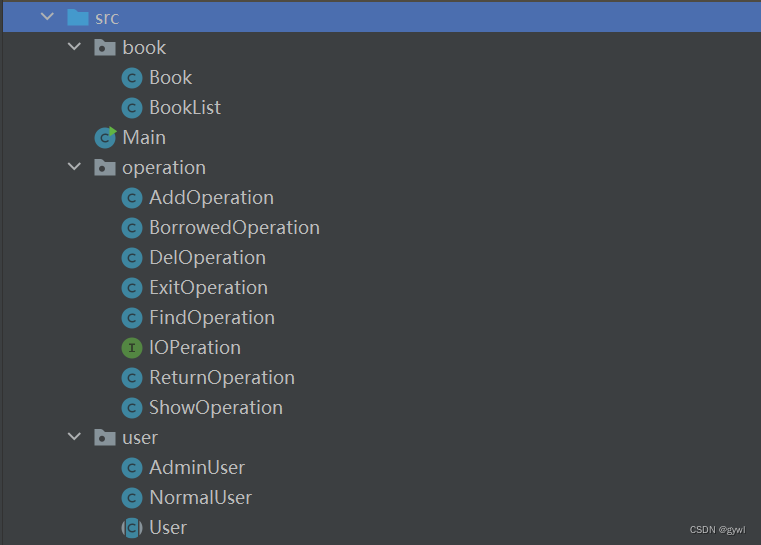Click the class icon beside FindOperation
This screenshot has height=545, width=761.
pos(132,318)
